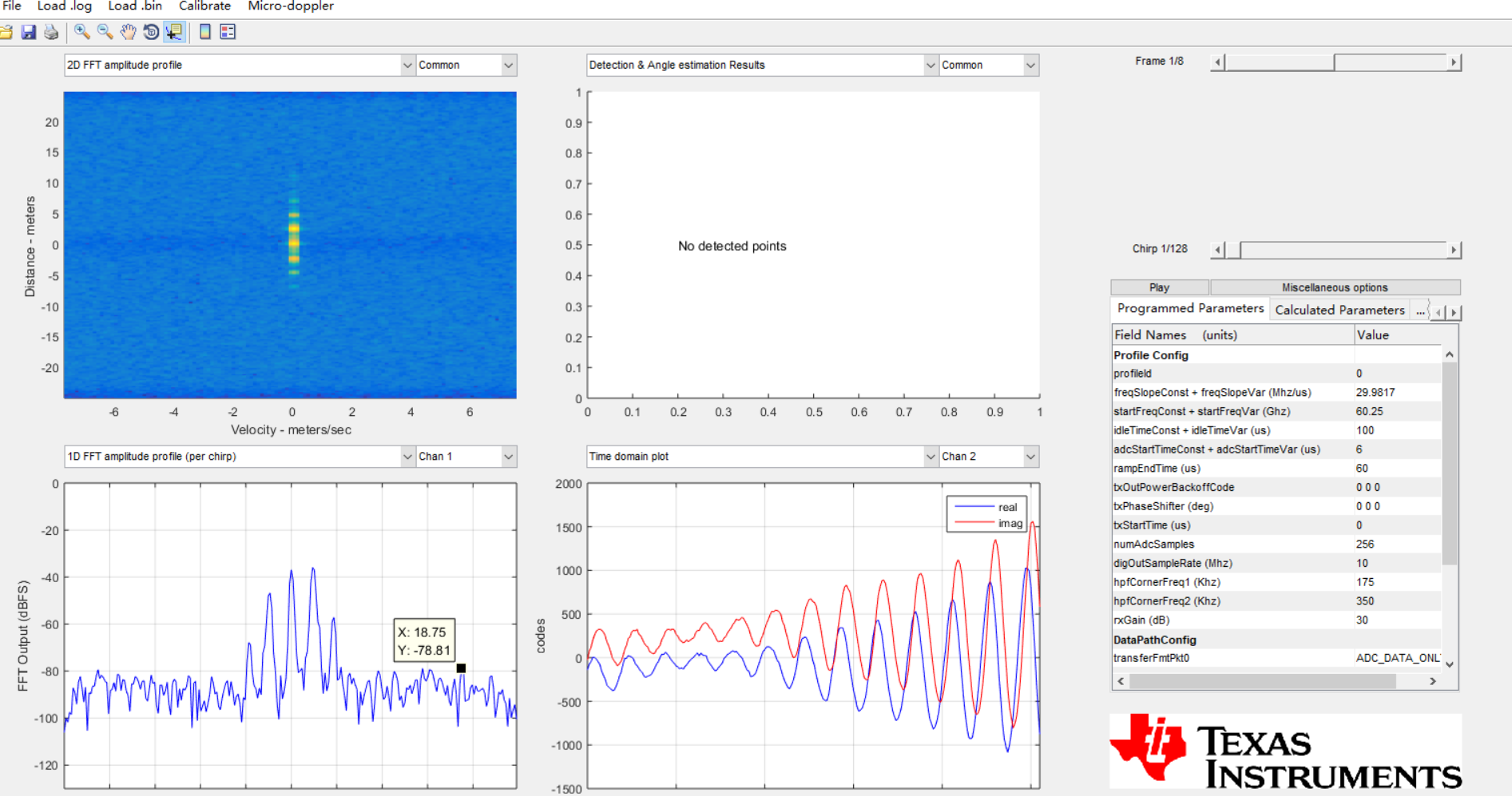Select the Rotate 3D tool
This screenshot has width=1512, height=796.
pos(150,32)
